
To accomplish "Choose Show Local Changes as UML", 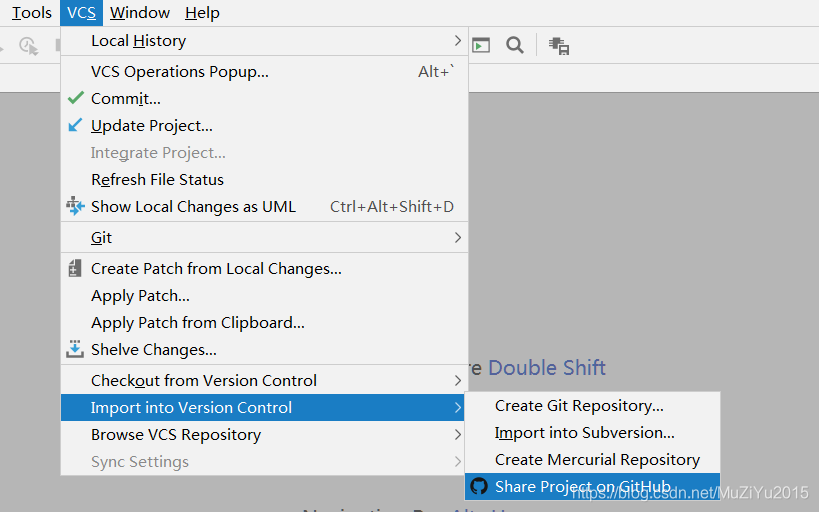I will click(x=264, y=207).
